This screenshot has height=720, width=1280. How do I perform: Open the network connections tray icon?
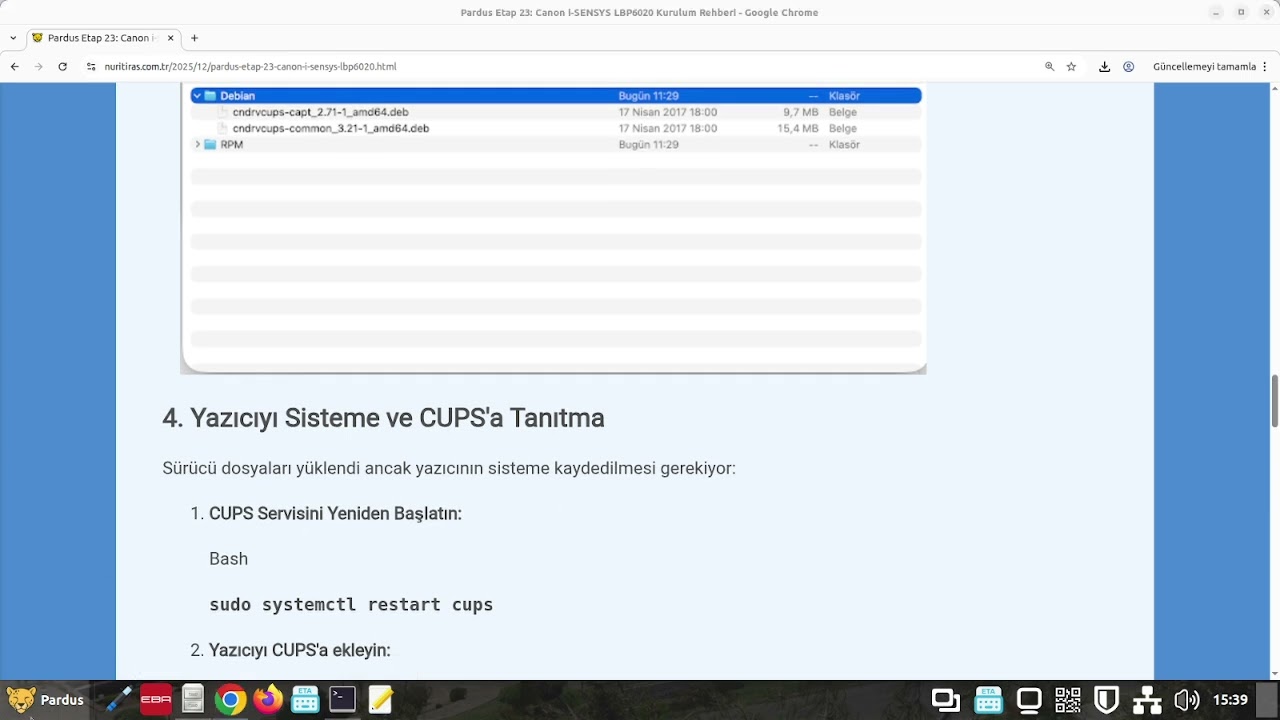click(1147, 700)
